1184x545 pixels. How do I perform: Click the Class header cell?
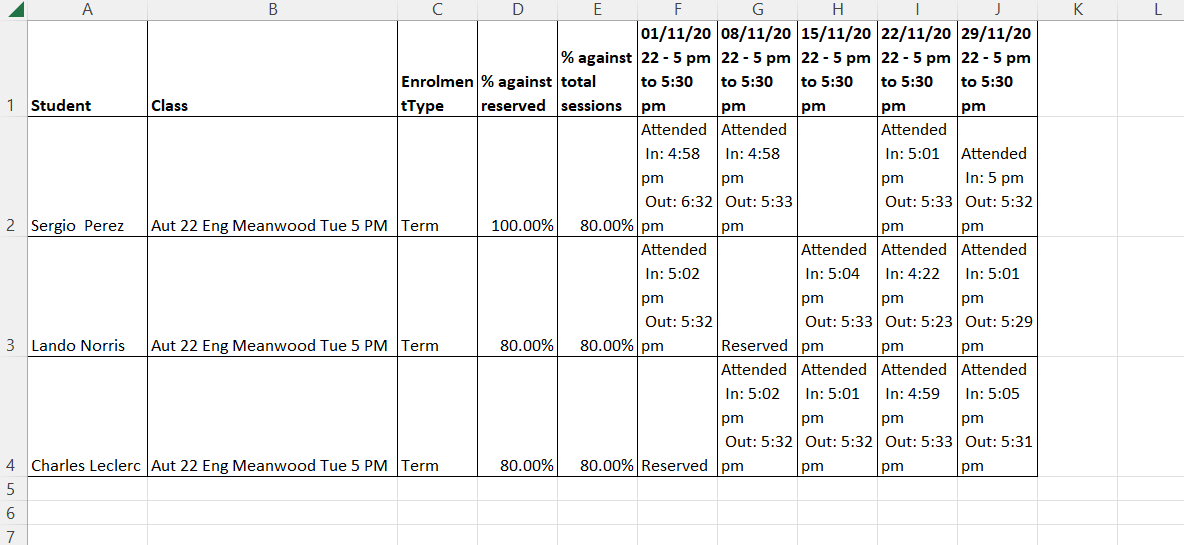click(272, 69)
